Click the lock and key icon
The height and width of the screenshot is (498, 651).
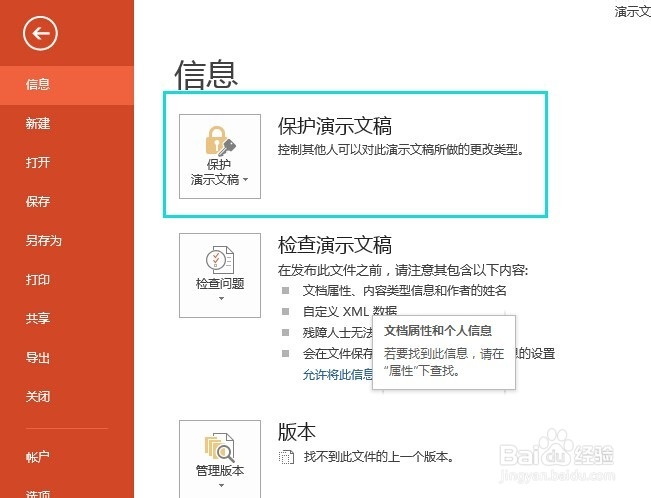tap(220, 140)
